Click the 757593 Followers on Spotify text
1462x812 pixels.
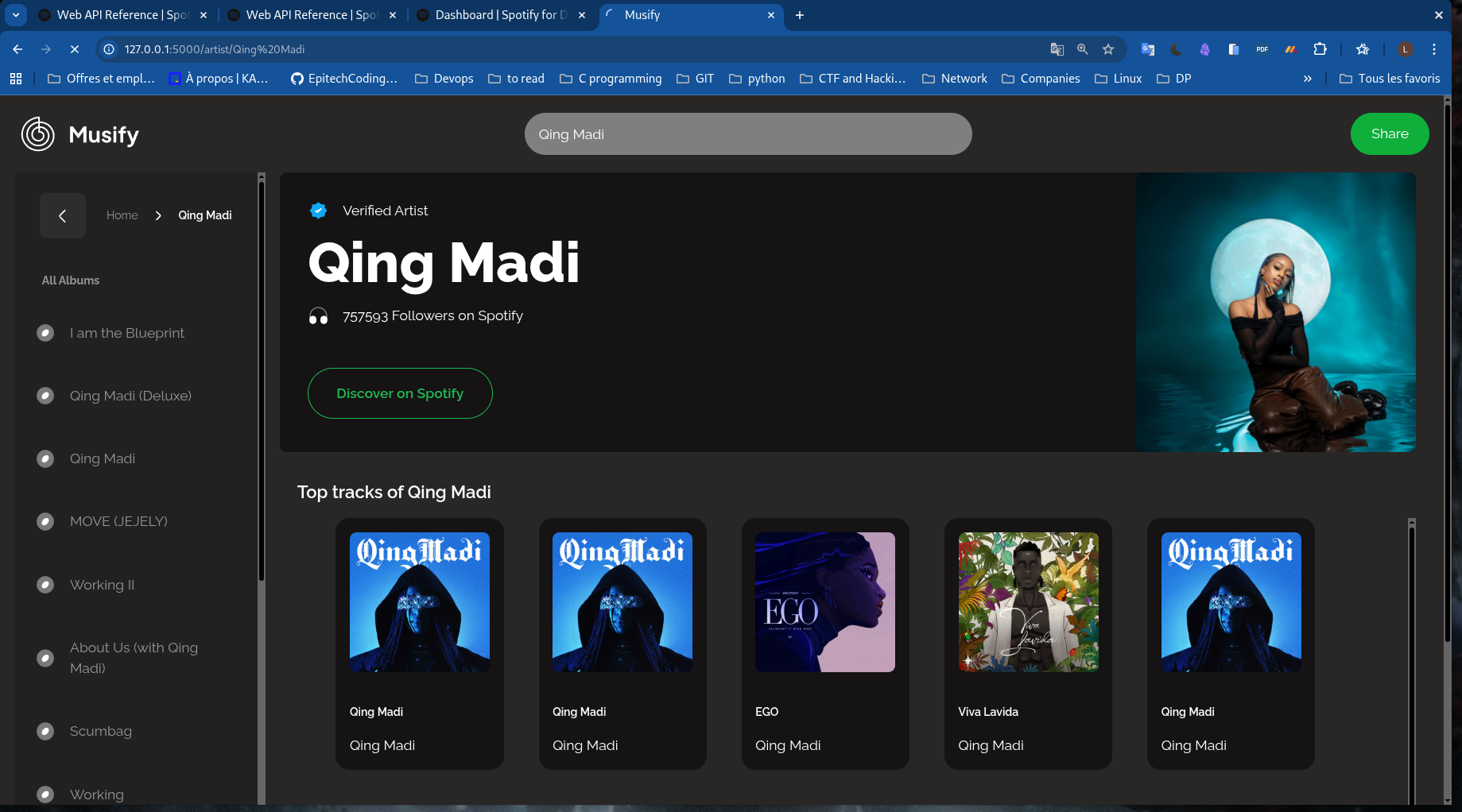pos(432,316)
